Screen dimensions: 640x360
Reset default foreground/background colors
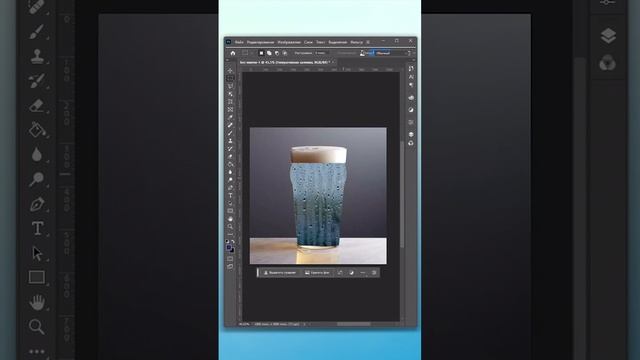[x=227, y=242]
